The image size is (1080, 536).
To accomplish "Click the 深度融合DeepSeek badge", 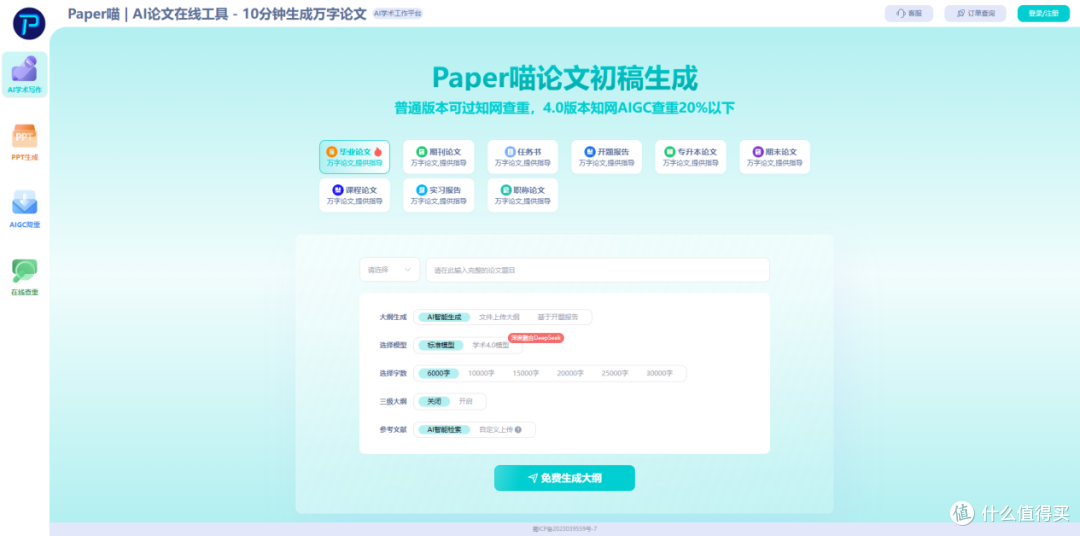I will pos(536,338).
